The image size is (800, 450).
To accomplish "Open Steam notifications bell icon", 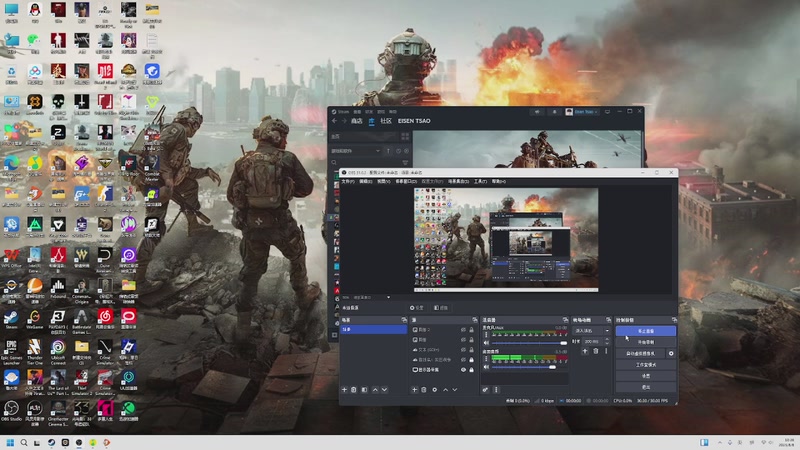I will point(555,112).
